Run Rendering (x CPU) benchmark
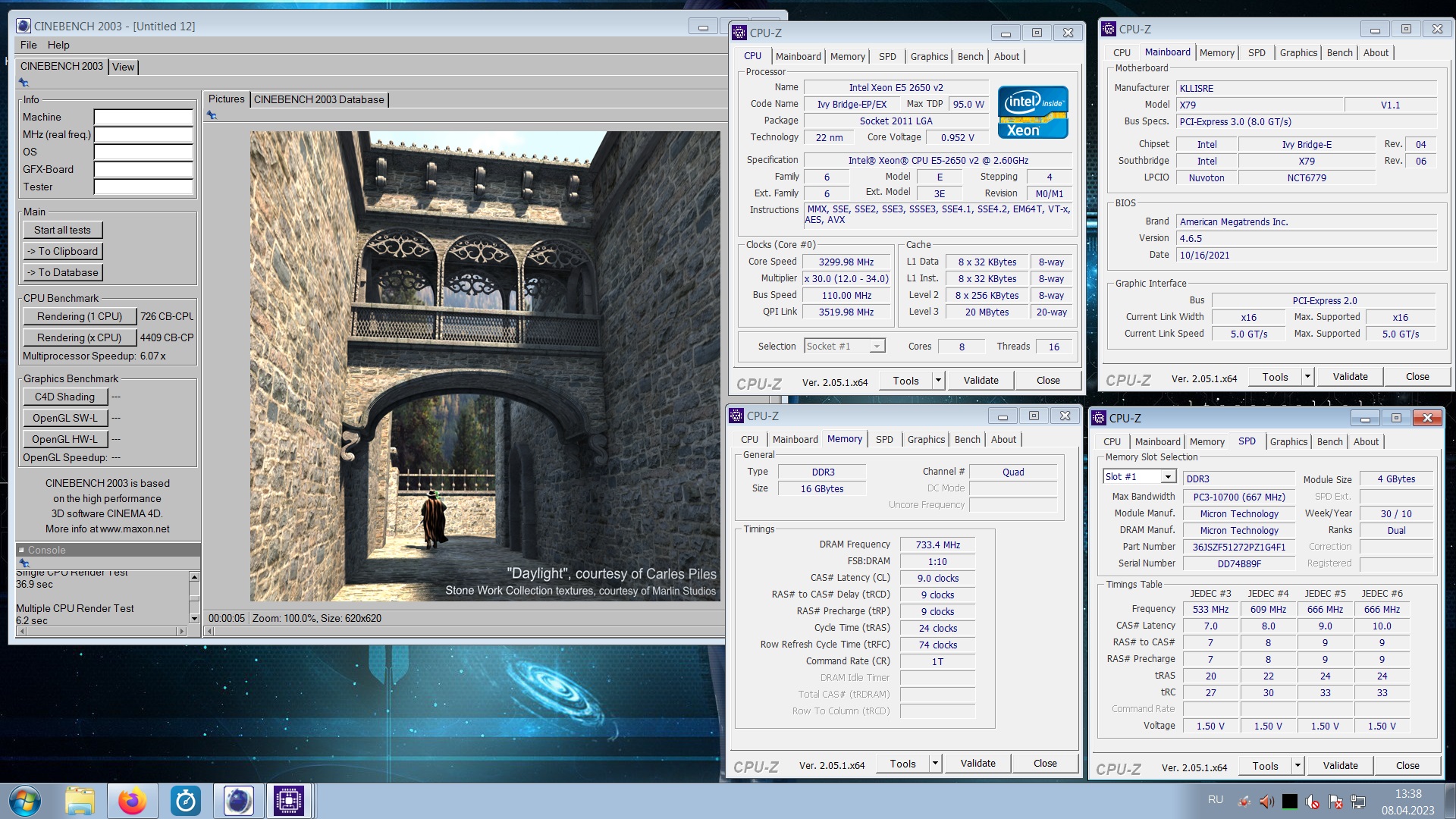Image resolution: width=1456 pixels, height=819 pixels. click(80, 337)
